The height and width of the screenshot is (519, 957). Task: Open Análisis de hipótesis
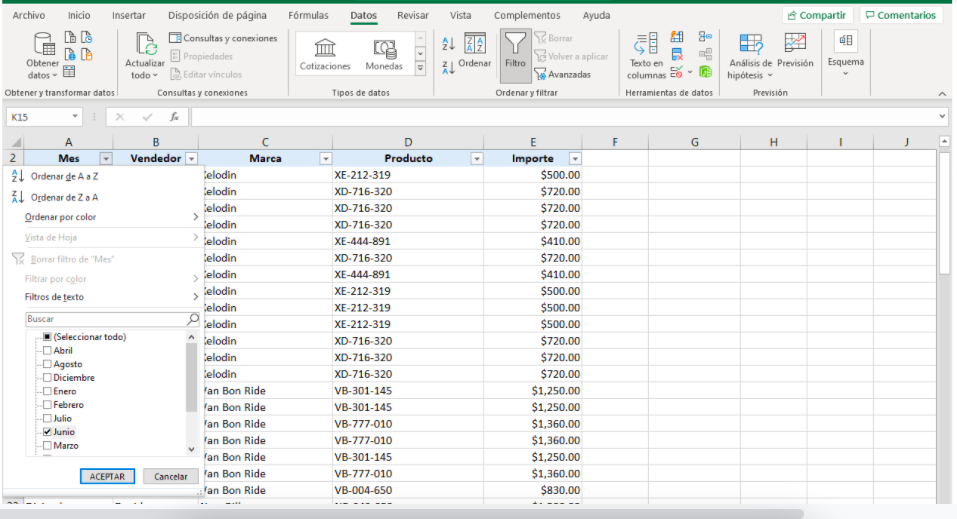click(x=750, y=56)
